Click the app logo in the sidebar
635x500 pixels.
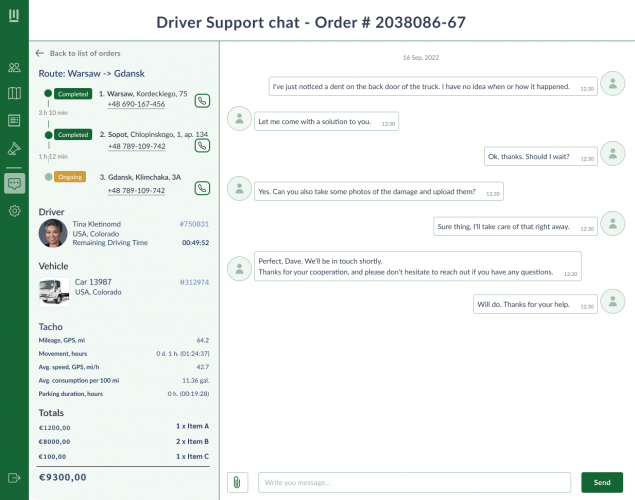pyautogui.click(x=14, y=16)
